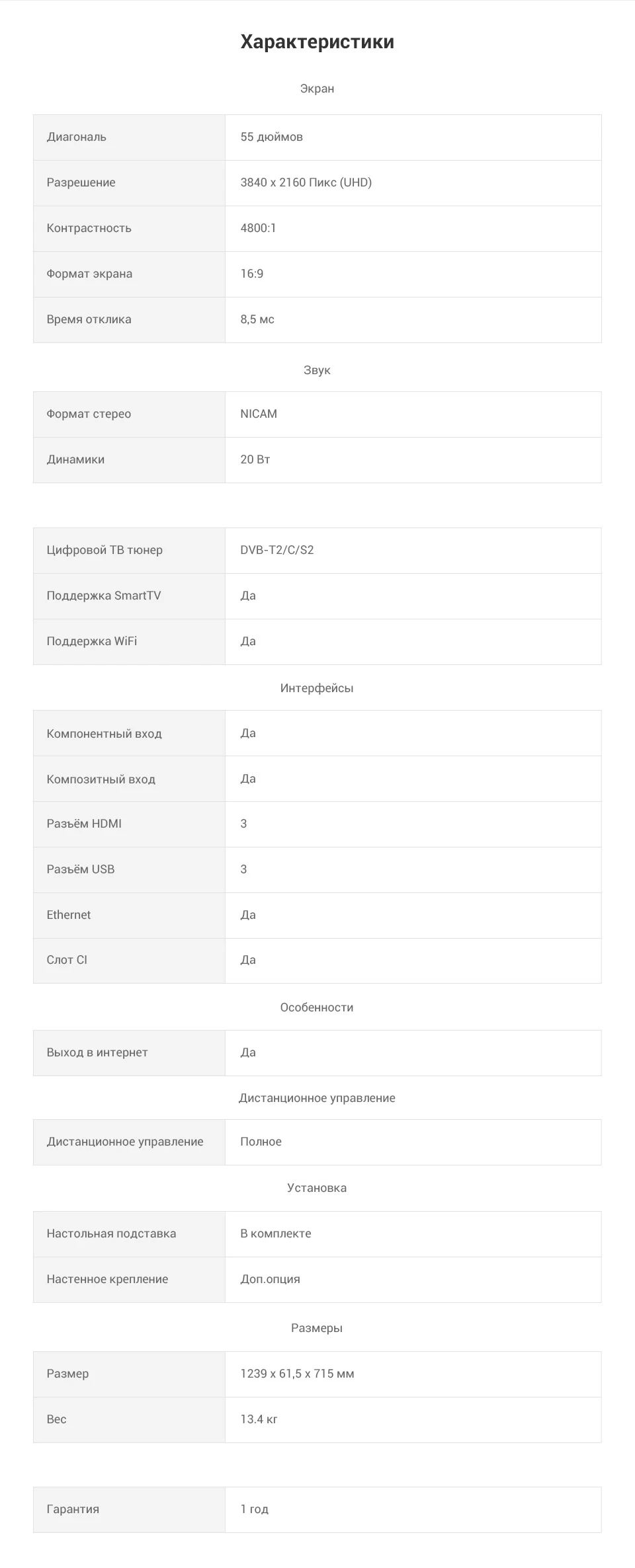Select the Диагональ row label
The width and height of the screenshot is (635, 1568).
pyautogui.click(x=76, y=137)
